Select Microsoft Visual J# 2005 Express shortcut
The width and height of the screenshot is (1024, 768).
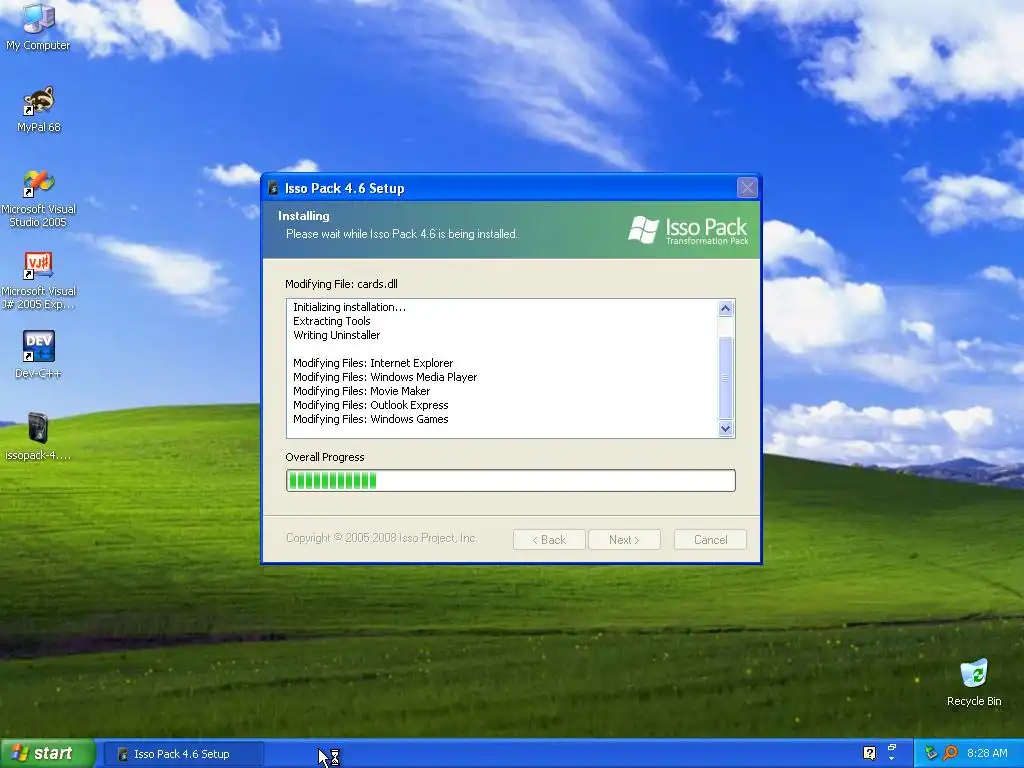[x=39, y=280]
